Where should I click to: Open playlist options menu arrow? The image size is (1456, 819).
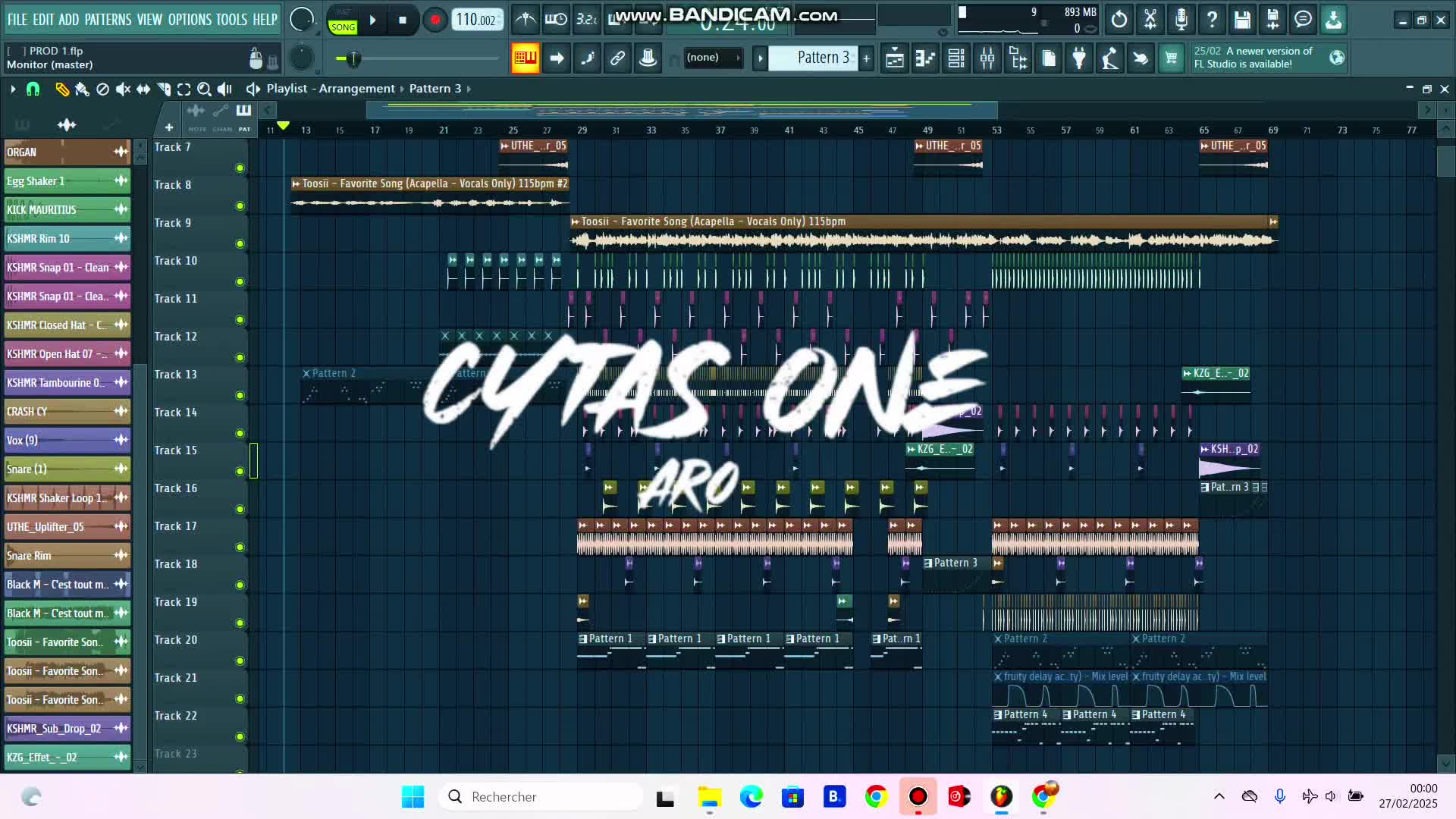[13, 89]
